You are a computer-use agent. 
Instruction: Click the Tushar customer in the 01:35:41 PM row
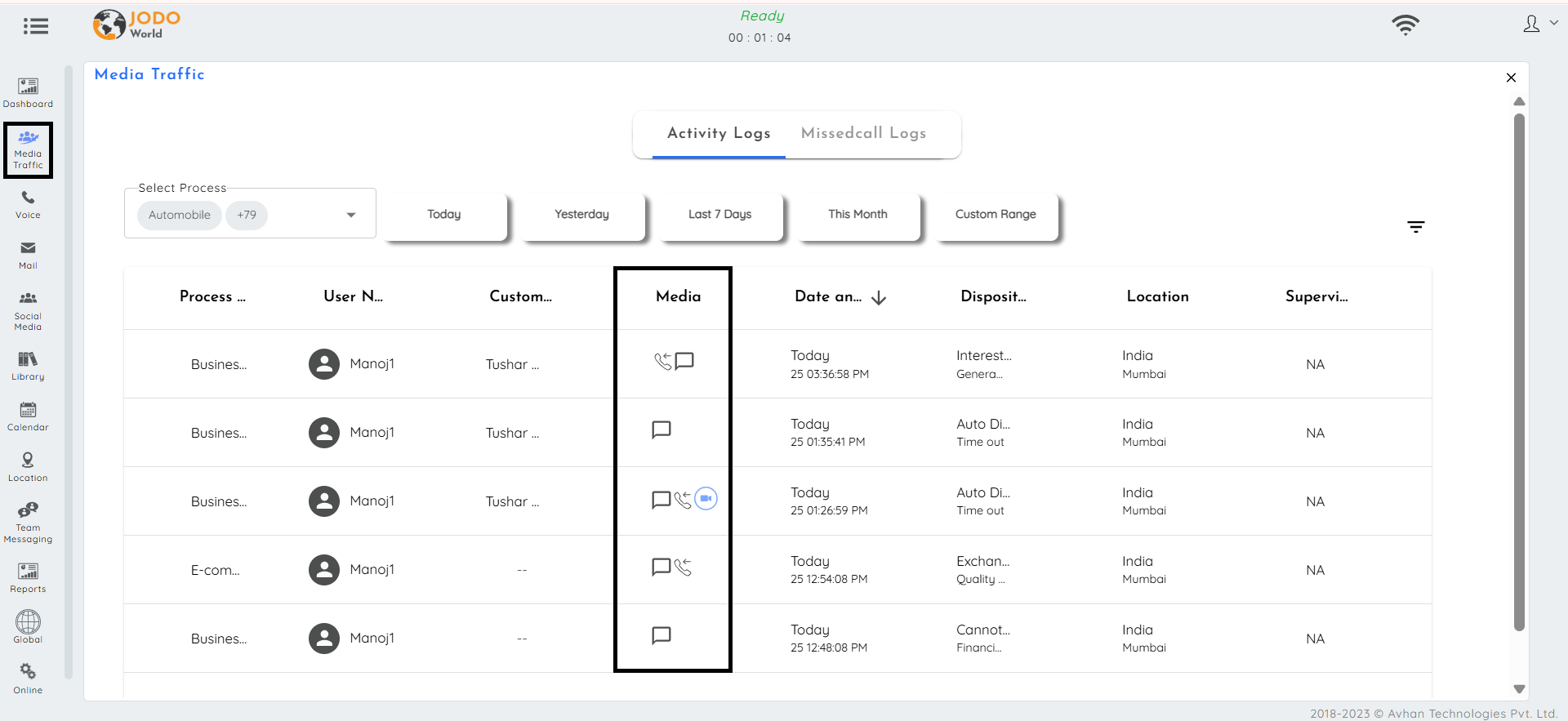(x=513, y=433)
